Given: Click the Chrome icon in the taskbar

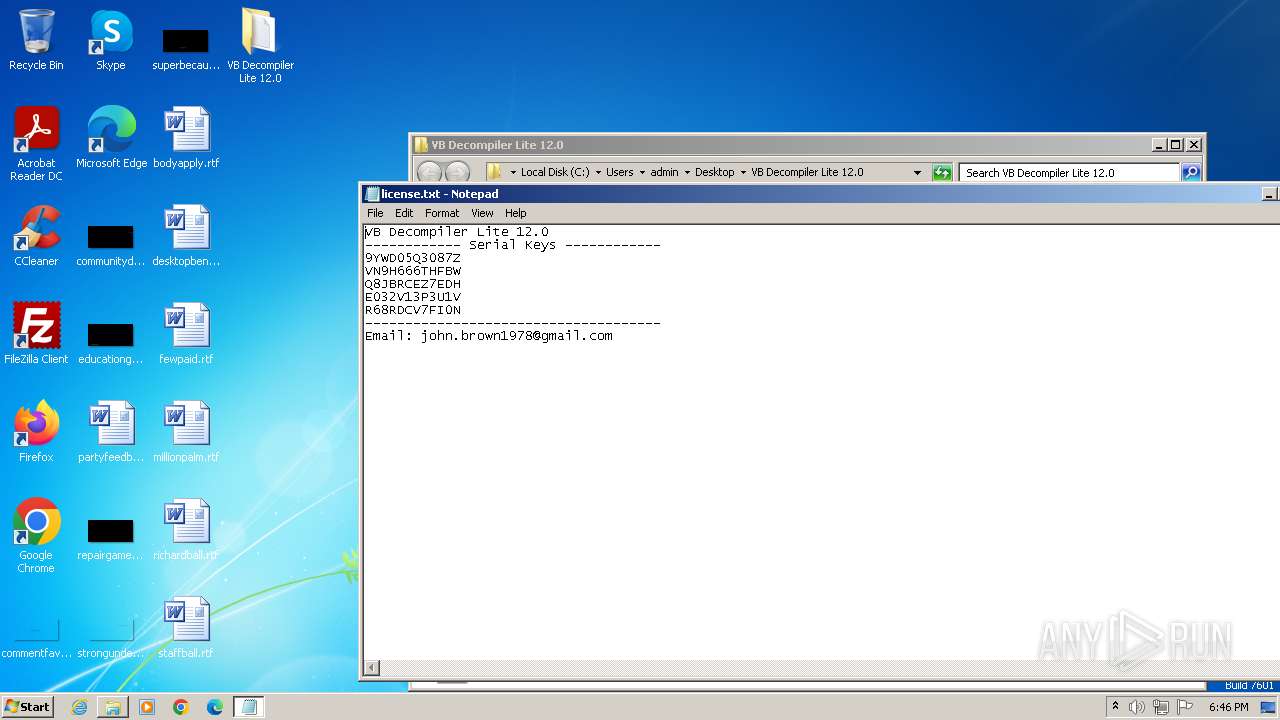Looking at the screenshot, I should tap(181, 707).
